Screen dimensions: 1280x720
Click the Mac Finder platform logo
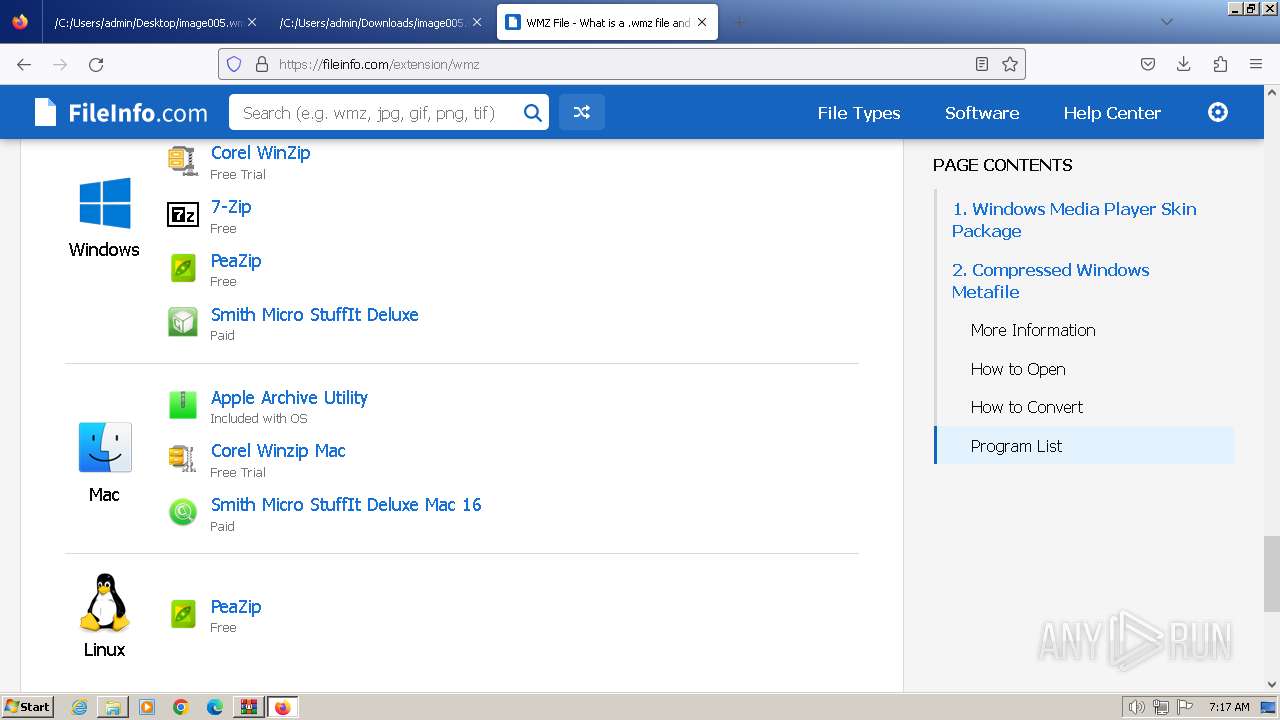pyautogui.click(x=105, y=447)
